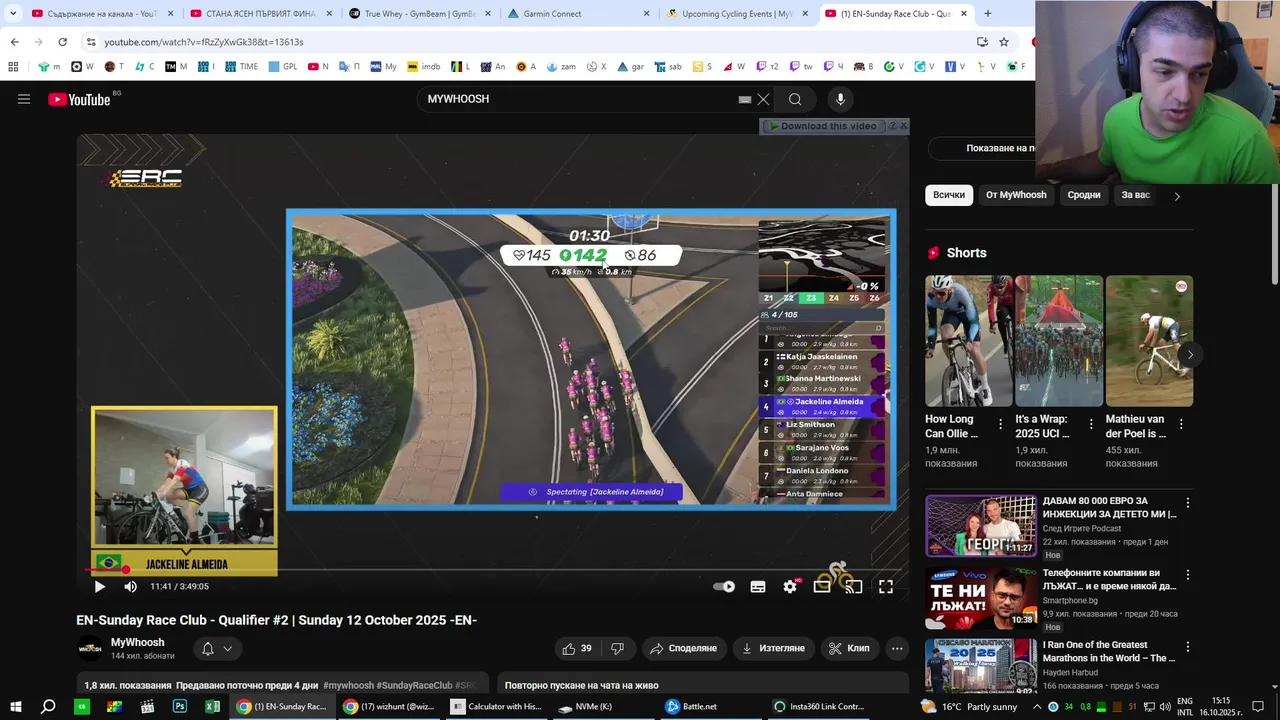Toggle subtitles in video player
Viewport: 1280px width, 720px height.
point(758,587)
